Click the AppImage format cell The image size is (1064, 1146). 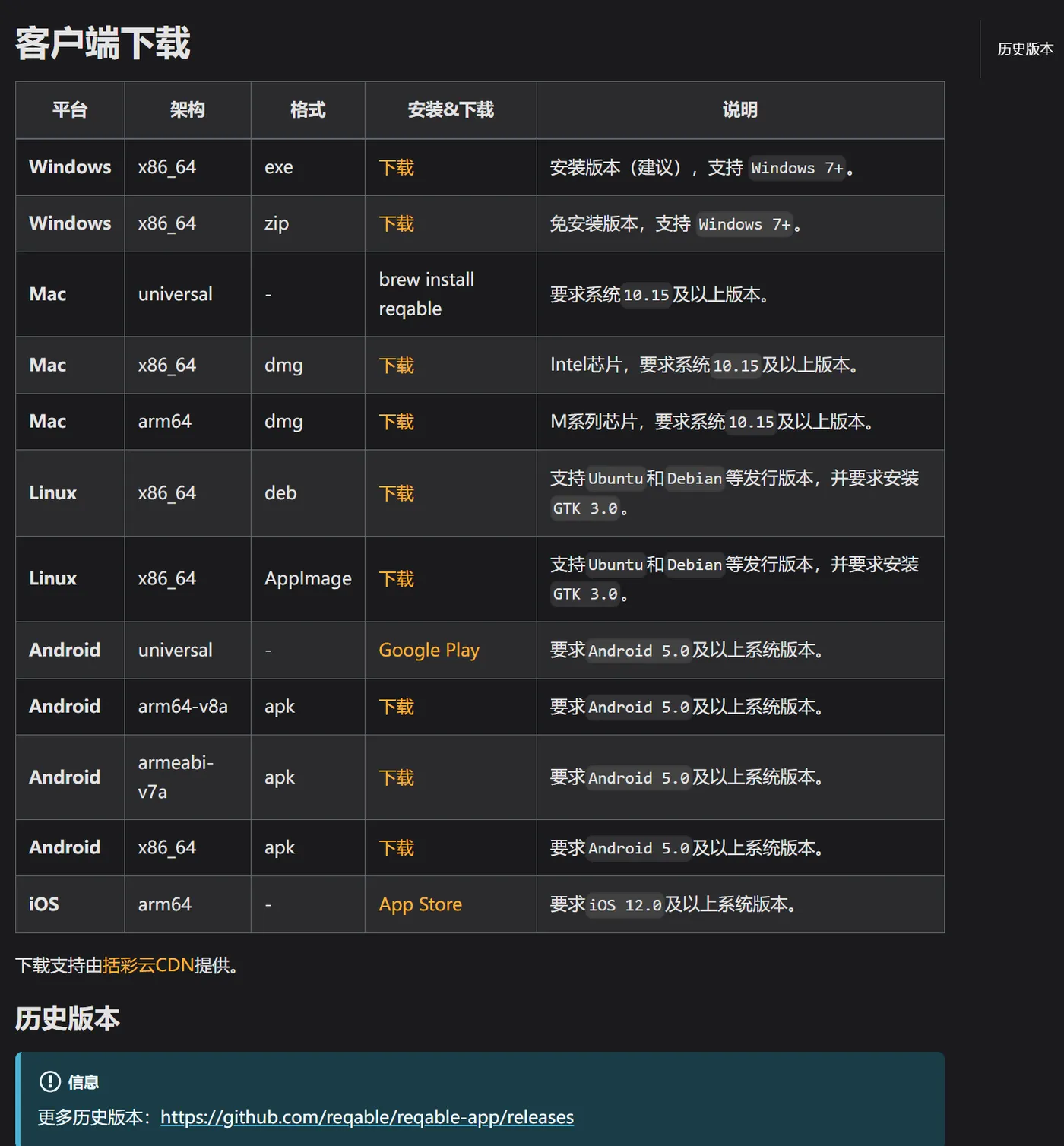pos(308,579)
